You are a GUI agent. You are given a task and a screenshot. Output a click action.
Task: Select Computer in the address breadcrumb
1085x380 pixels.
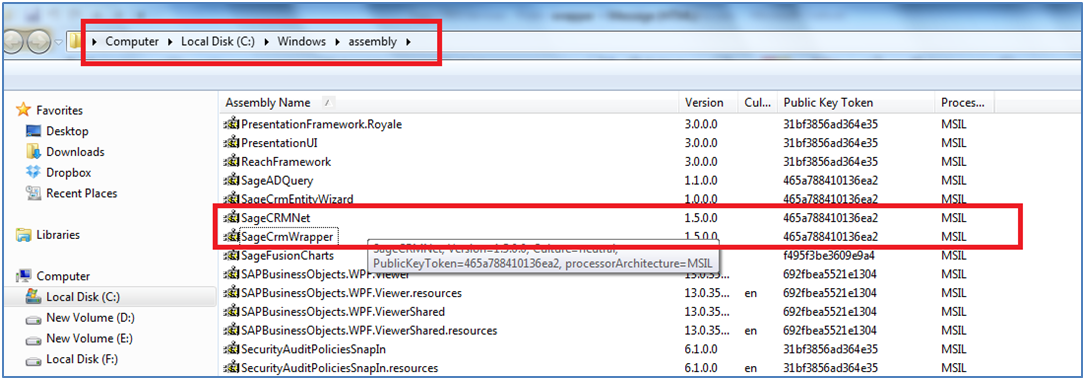click(132, 42)
